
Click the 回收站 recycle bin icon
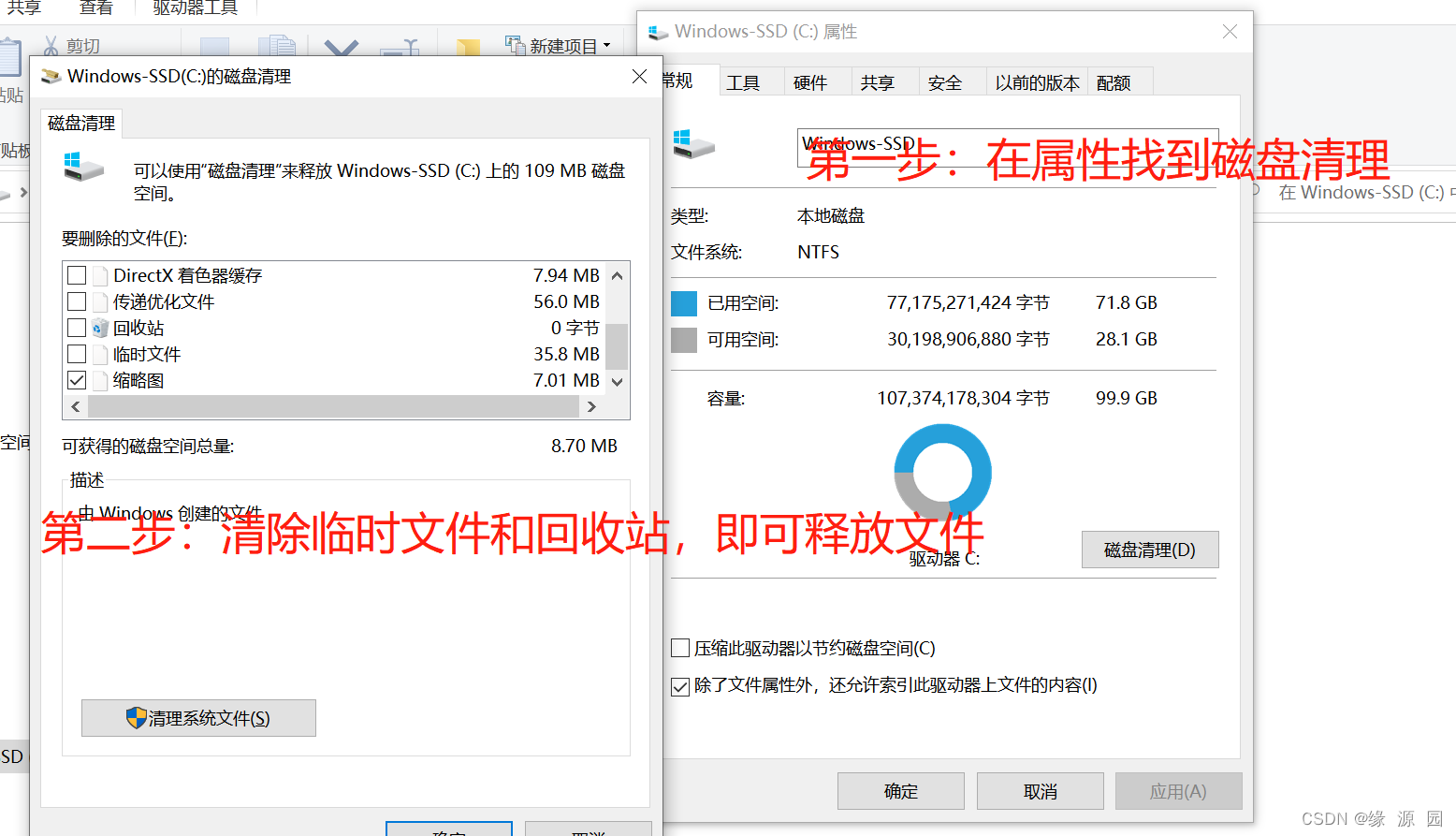pyautogui.click(x=100, y=328)
